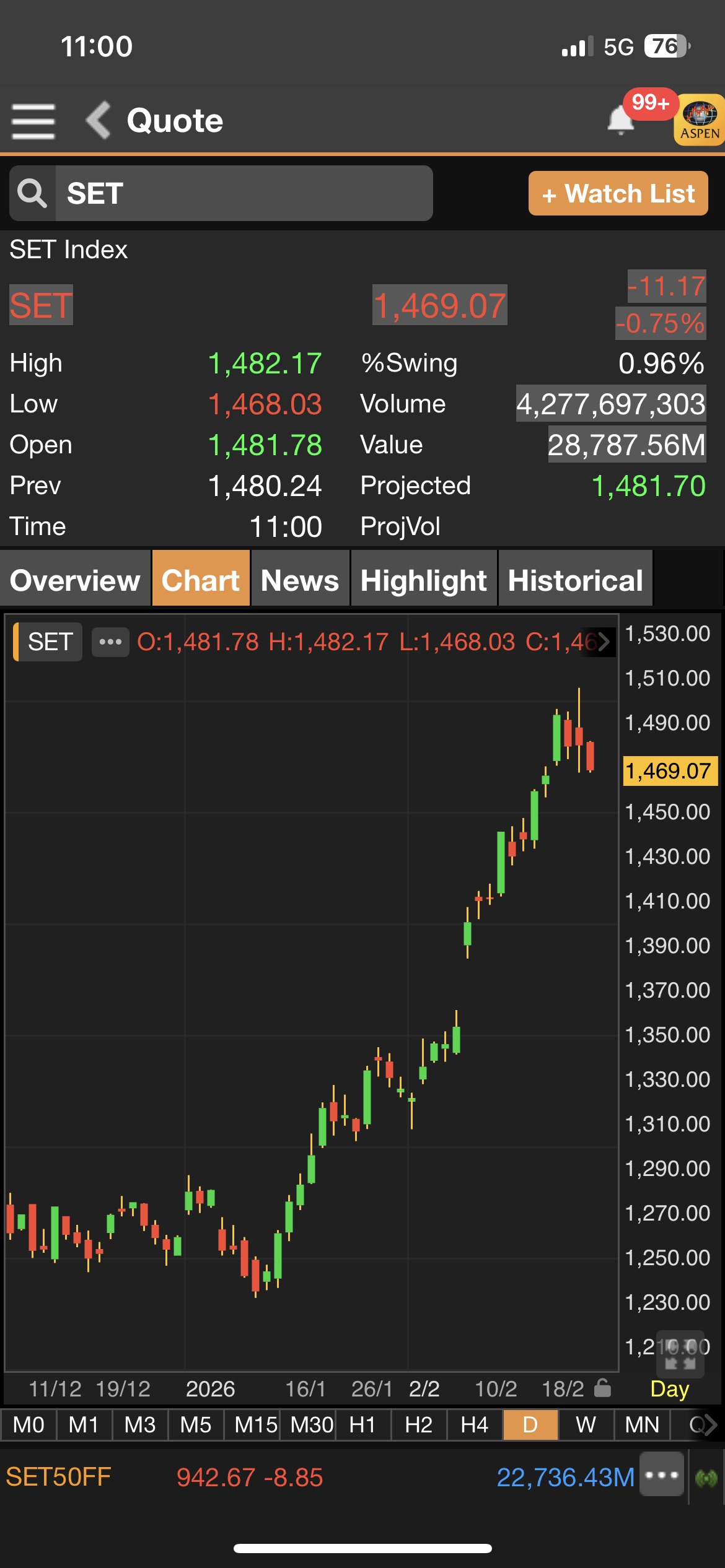
Task: Tap the back arrow beside Quote
Action: (99, 120)
